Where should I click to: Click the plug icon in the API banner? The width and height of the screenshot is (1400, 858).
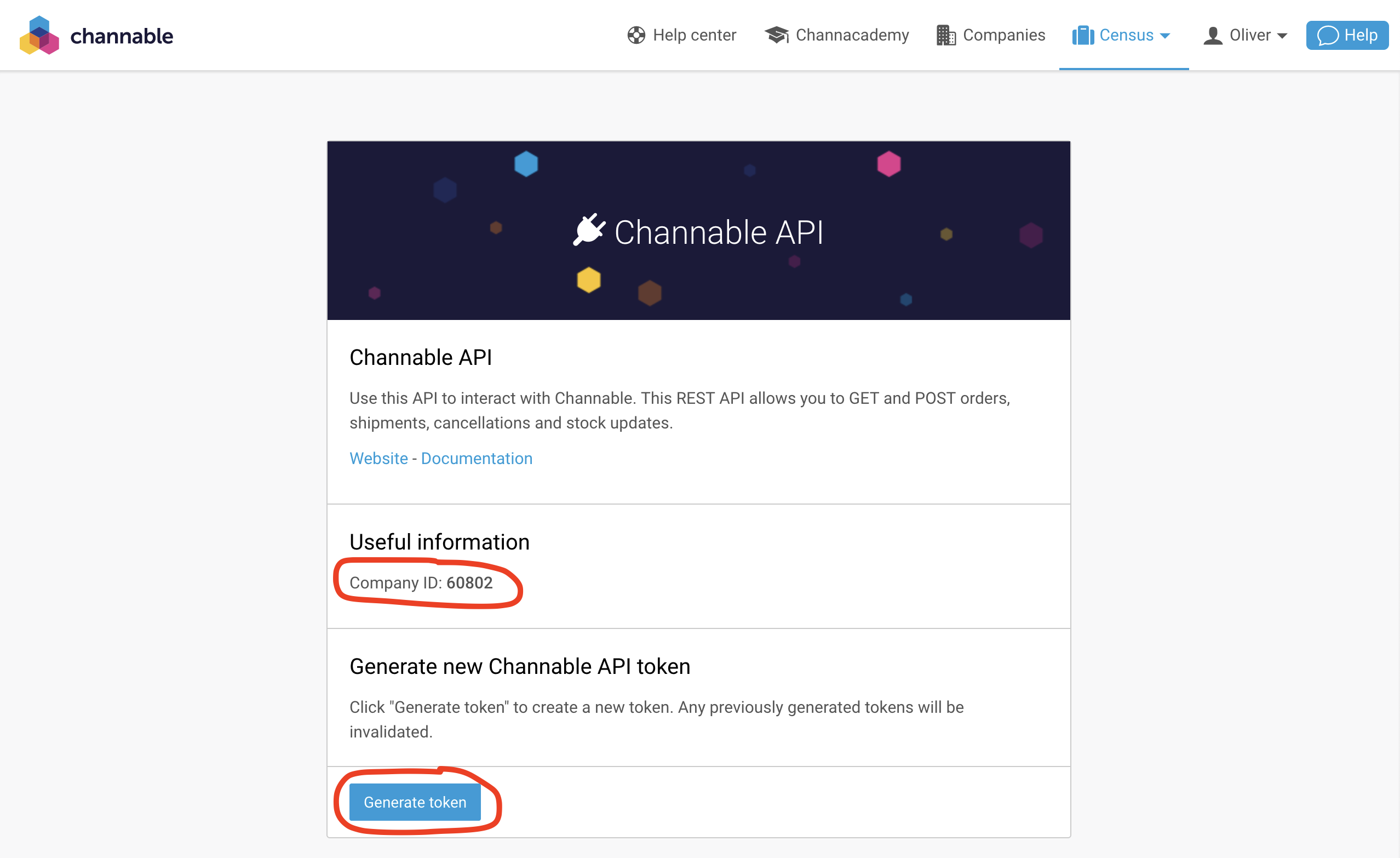pyautogui.click(x=589, y=230)
